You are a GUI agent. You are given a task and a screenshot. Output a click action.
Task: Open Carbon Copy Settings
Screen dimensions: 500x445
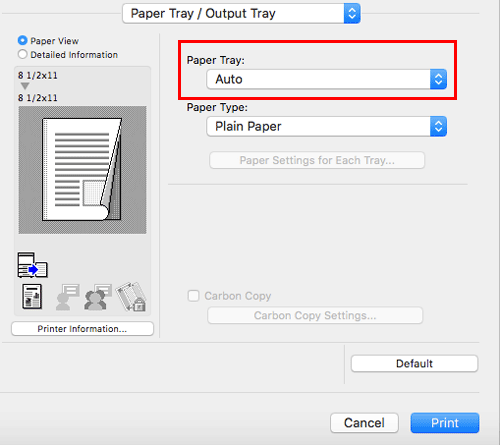pos(315,315)
